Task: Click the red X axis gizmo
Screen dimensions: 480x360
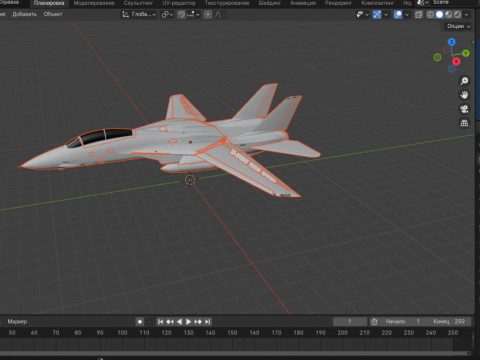Action: click(456, 61)
